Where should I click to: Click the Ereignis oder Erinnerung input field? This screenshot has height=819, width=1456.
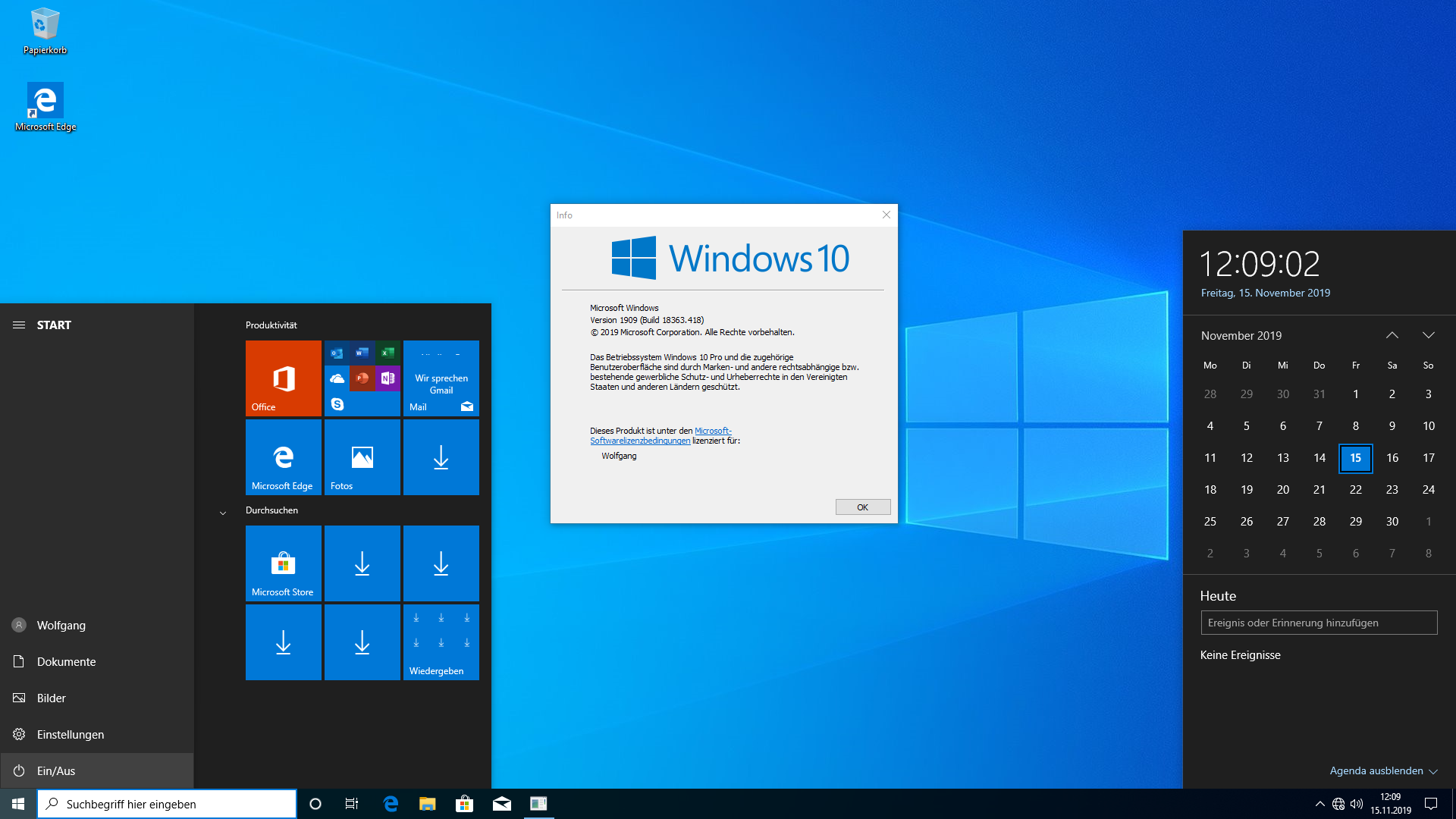[1318, 623]
